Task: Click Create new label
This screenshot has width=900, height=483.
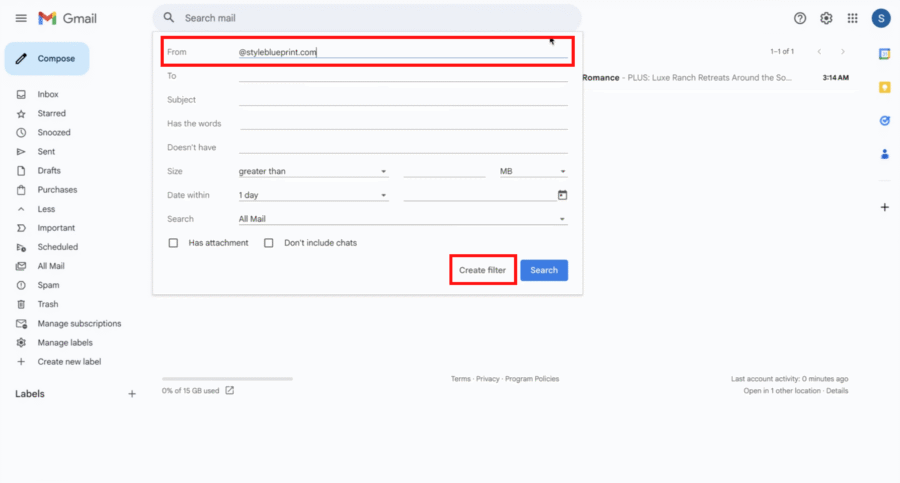Action: pos(69,362)
